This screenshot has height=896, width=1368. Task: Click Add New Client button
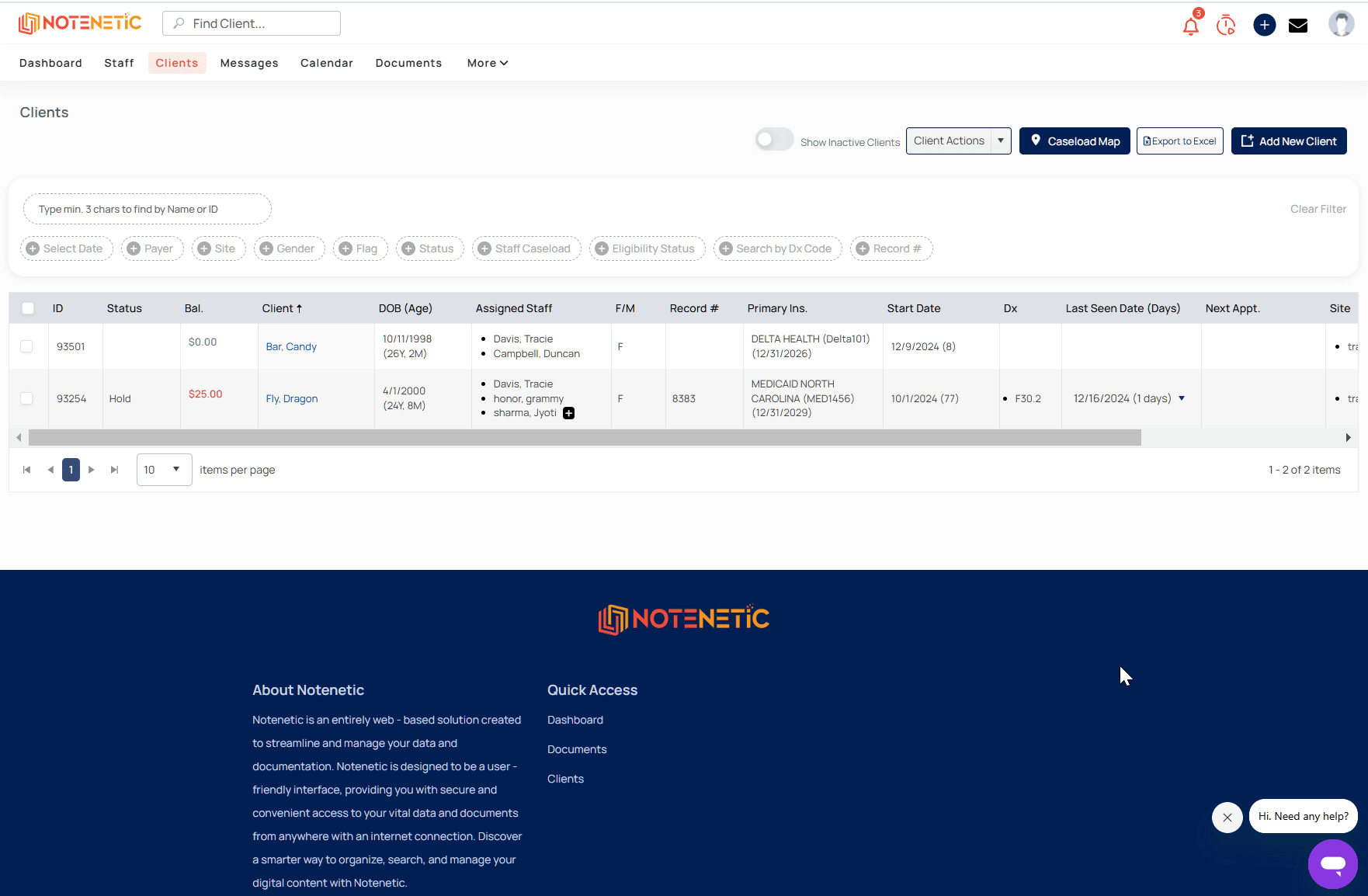1289,141
